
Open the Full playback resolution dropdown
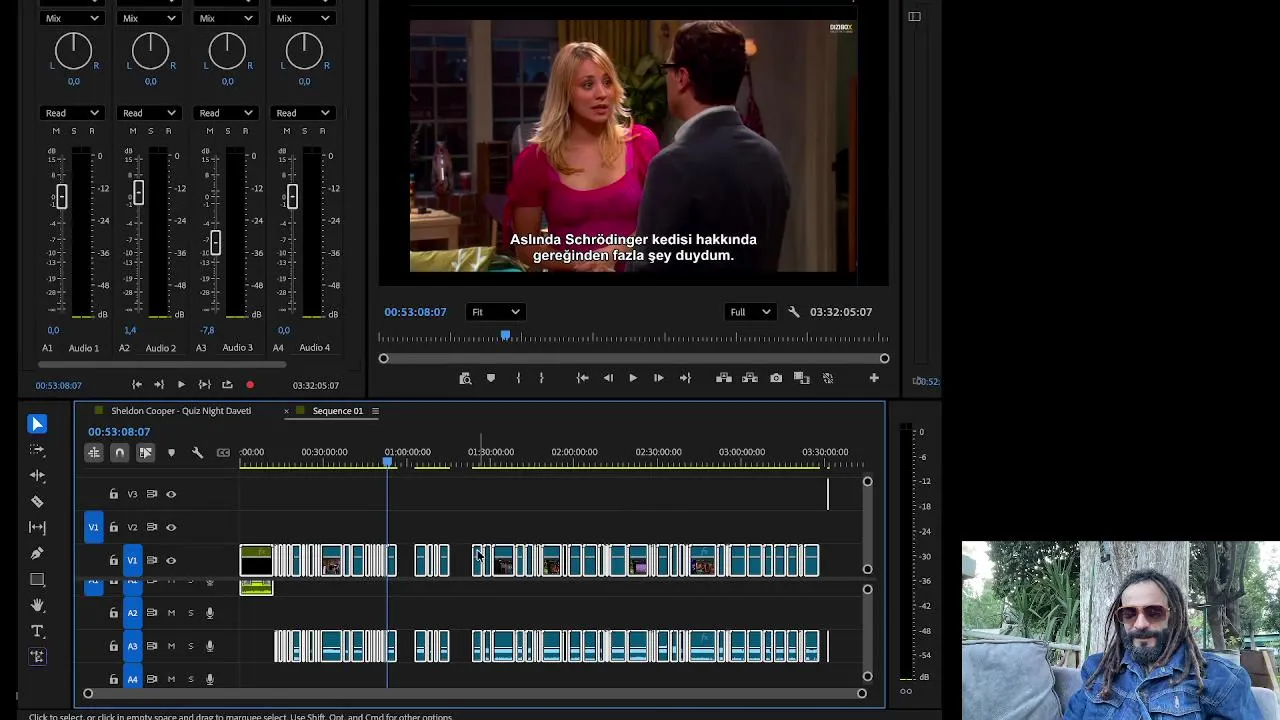click(x=750, y=312)
